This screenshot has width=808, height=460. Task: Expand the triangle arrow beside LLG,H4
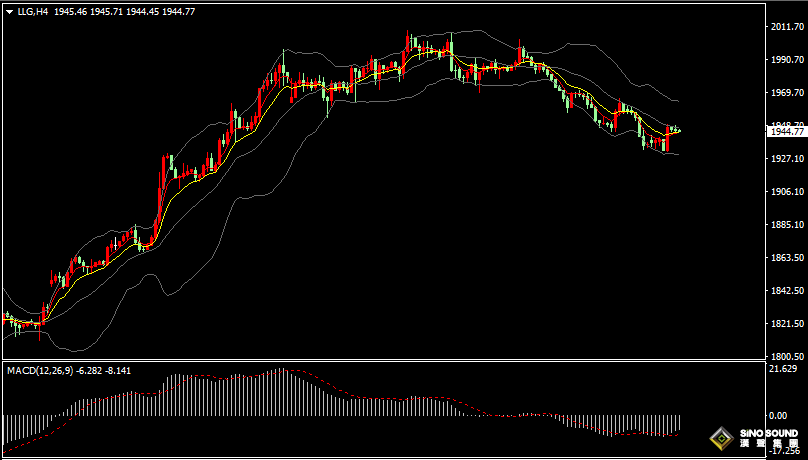(9, 12)
